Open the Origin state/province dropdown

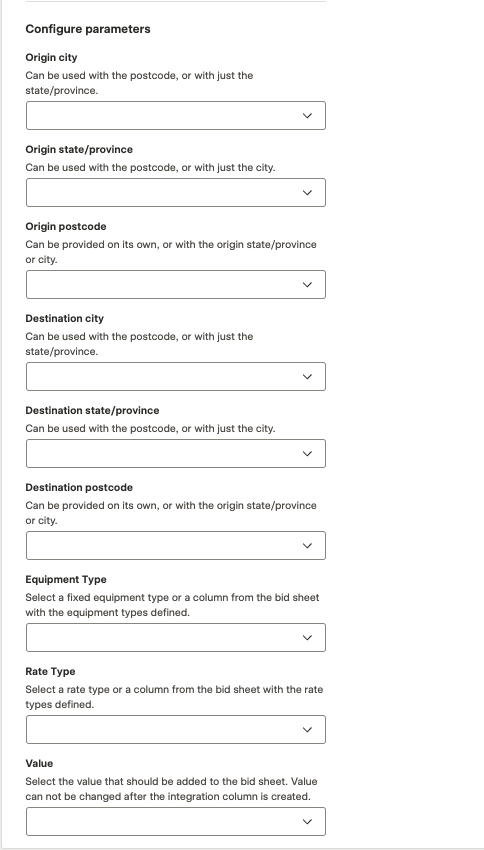click(x=176, y=192)
